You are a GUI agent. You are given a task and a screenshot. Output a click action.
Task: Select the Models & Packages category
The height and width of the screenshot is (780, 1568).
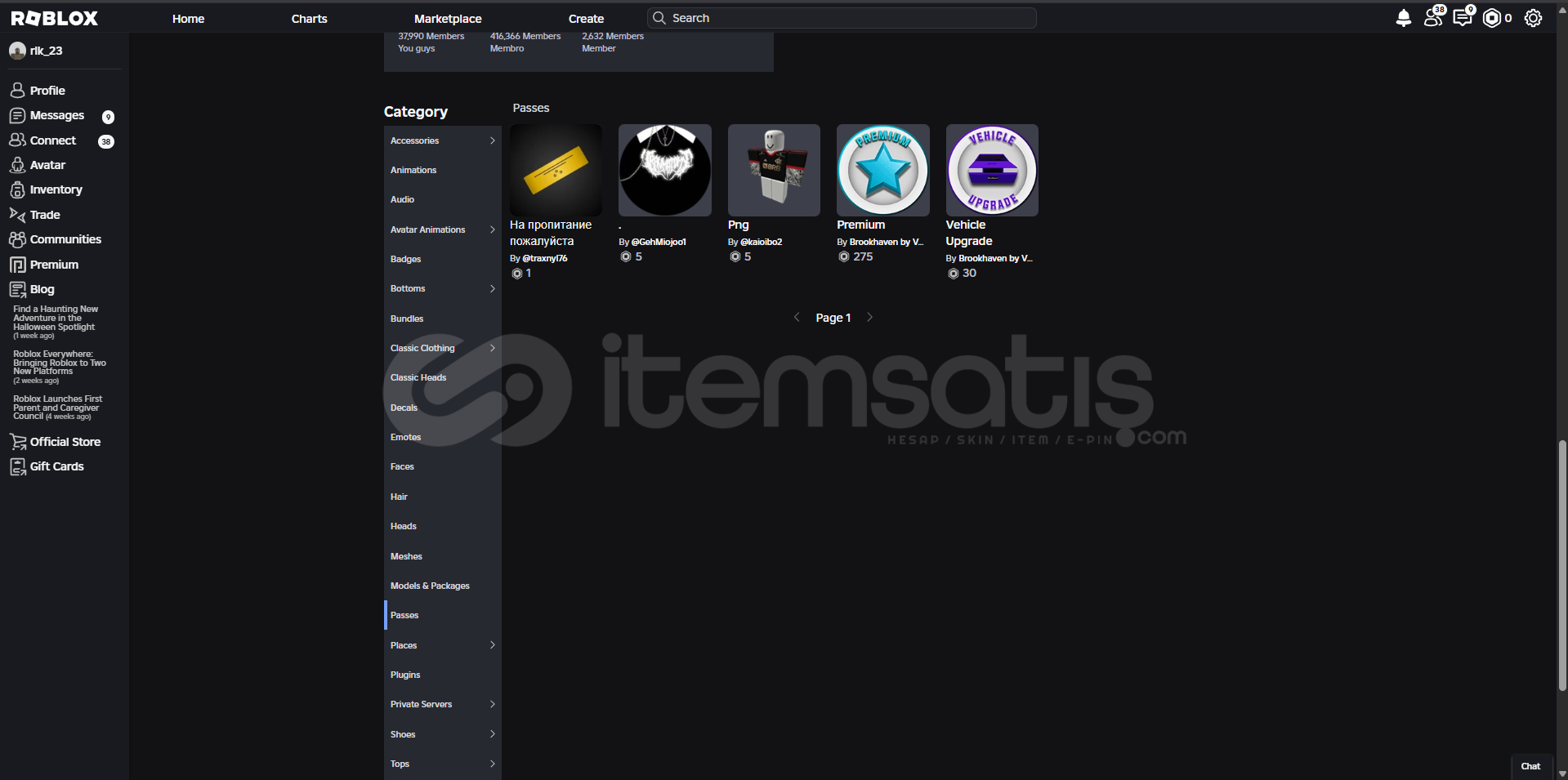(443, 586)
